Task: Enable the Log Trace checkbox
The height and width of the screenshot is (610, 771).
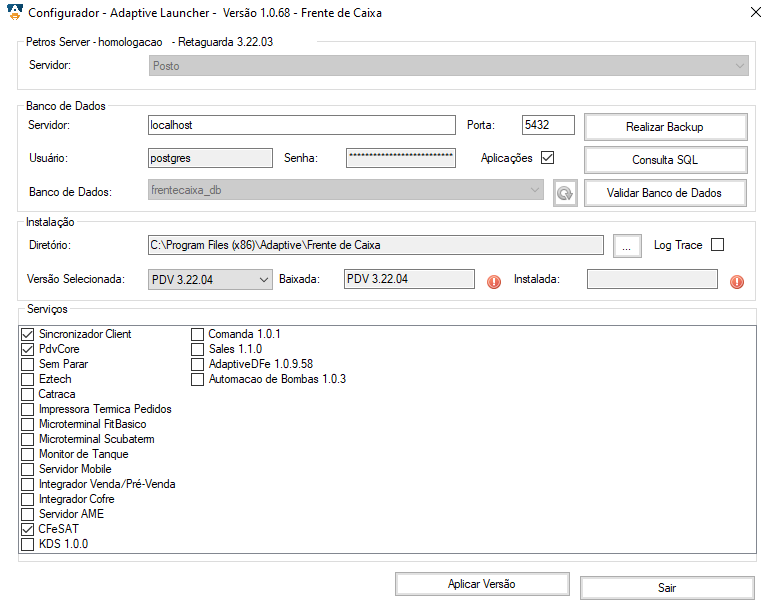Action: coord(718,245)
